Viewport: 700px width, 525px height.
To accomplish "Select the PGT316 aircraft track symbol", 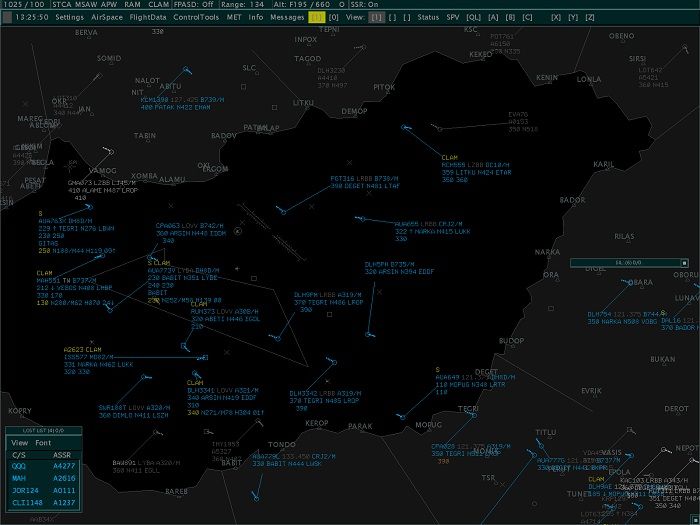I will 283,212.
